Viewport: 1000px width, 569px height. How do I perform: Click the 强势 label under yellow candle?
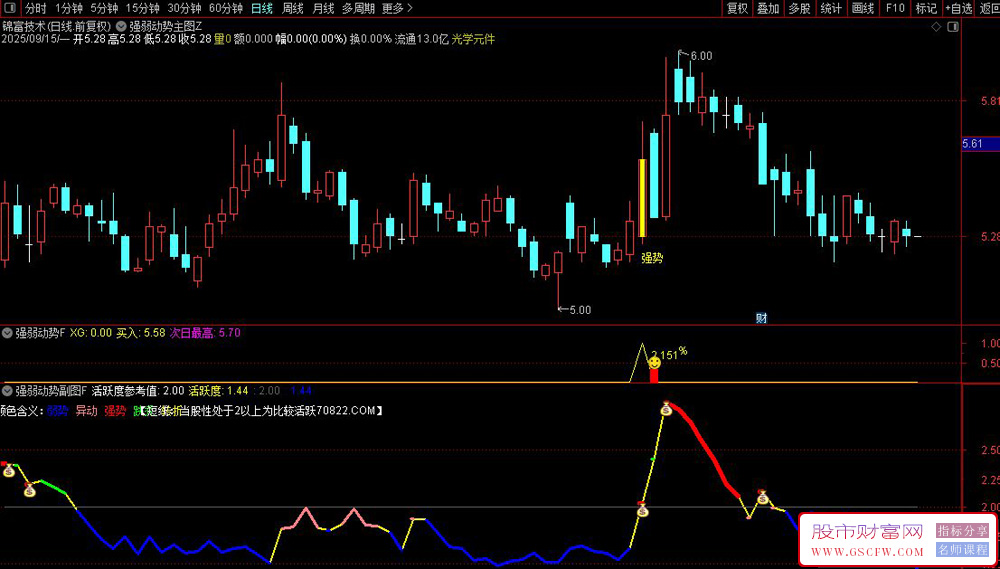point(652,258)
